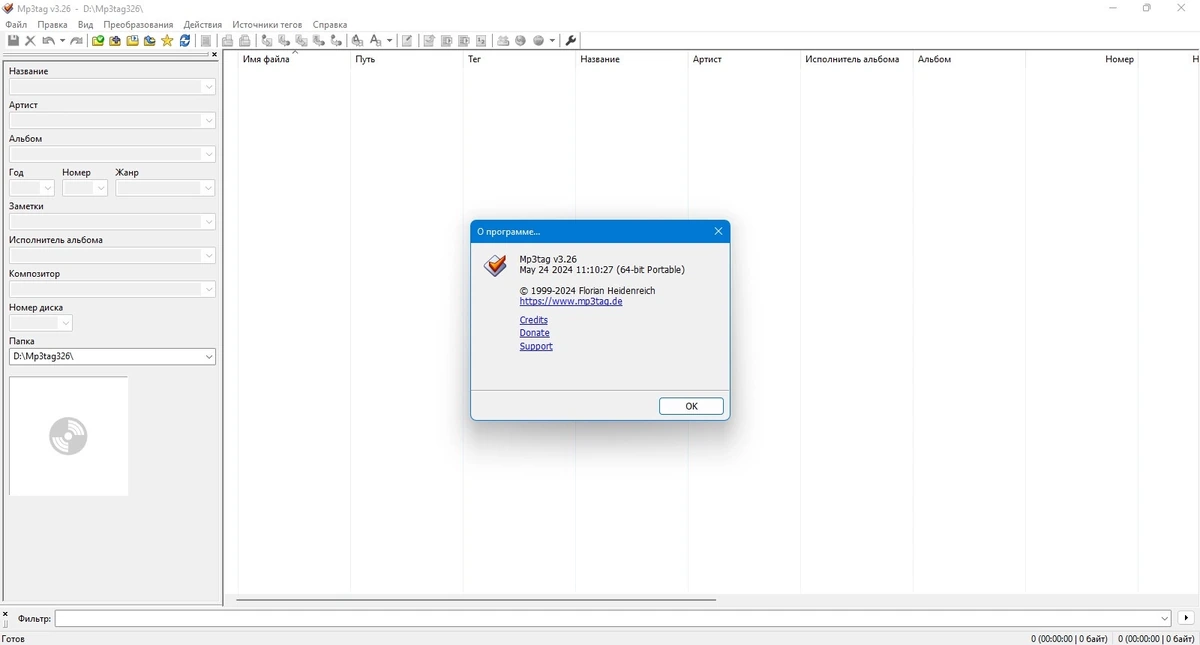Click the Номер combo box in tag panel
Viewport: 1200px width, 645px height.
pos(85,188)
